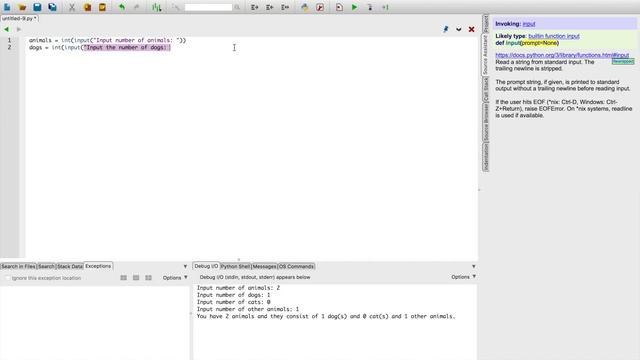The width and height of the screenshot is (640, 360).
Task: Open the Messages tab
Action: pos(264,267)
